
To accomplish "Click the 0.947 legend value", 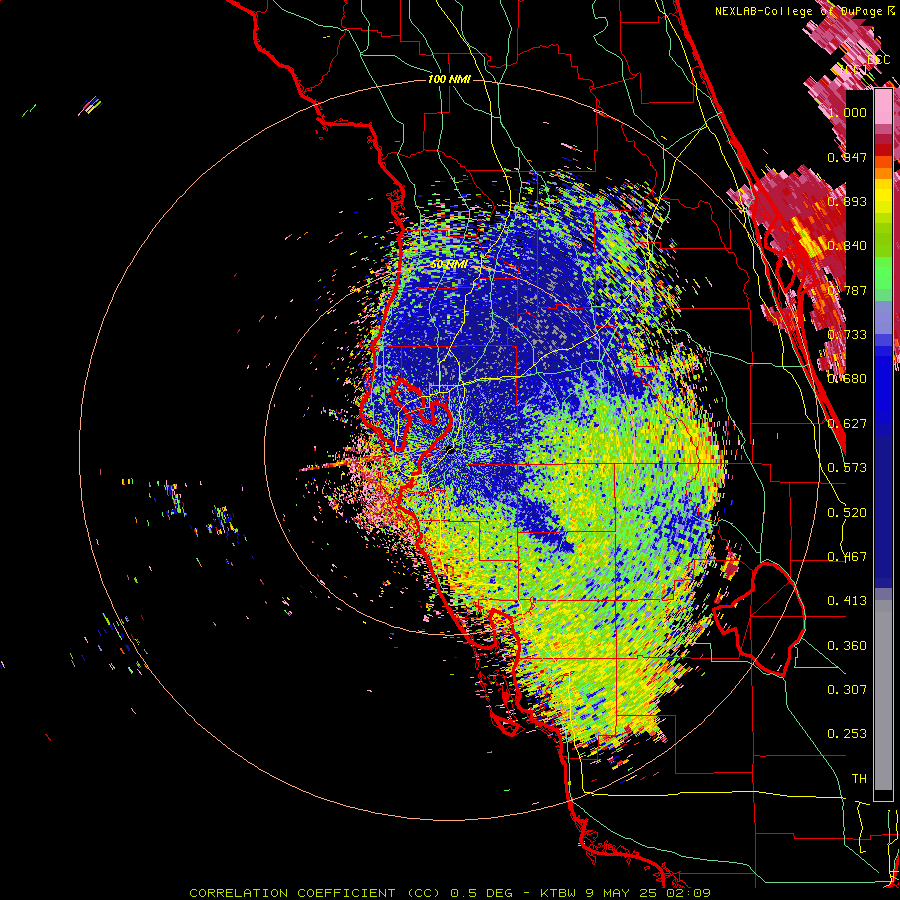I will pyautogui.click(x=847, y=157).
